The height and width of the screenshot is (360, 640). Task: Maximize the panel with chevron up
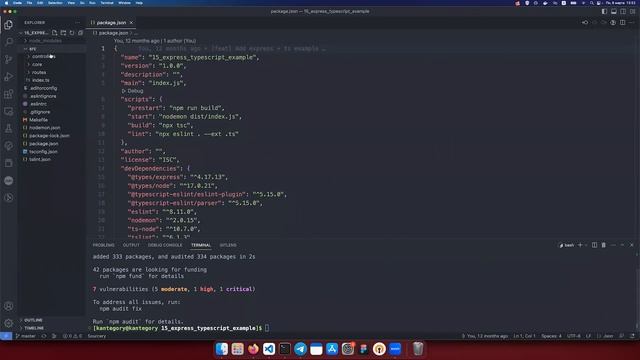pyautogui.click(x=622, y=245)
